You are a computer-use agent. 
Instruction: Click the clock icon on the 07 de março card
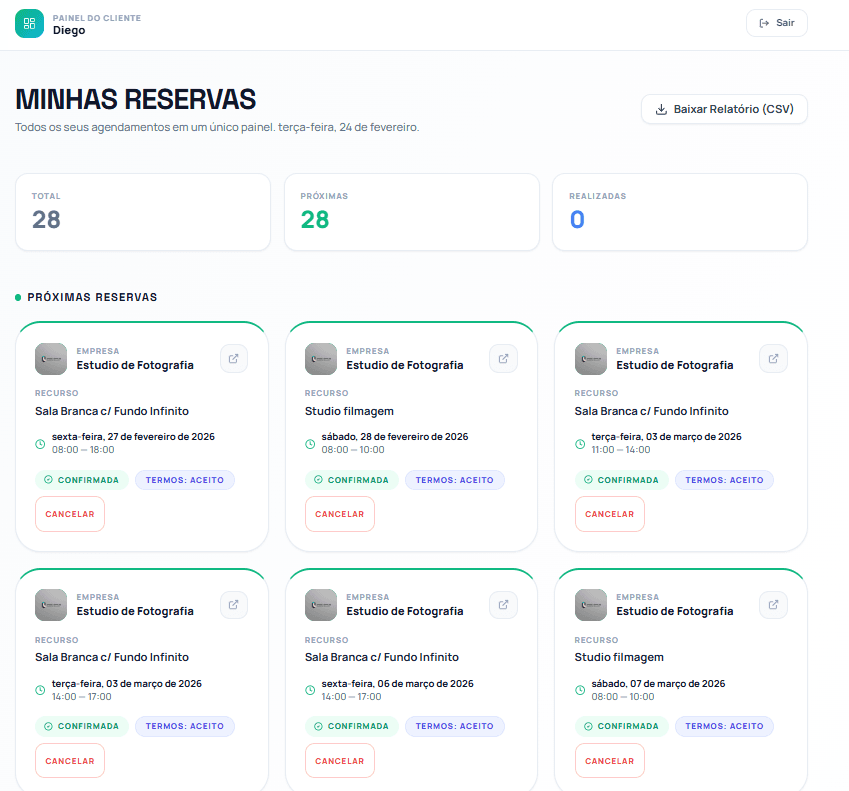(x=580, y=690)
